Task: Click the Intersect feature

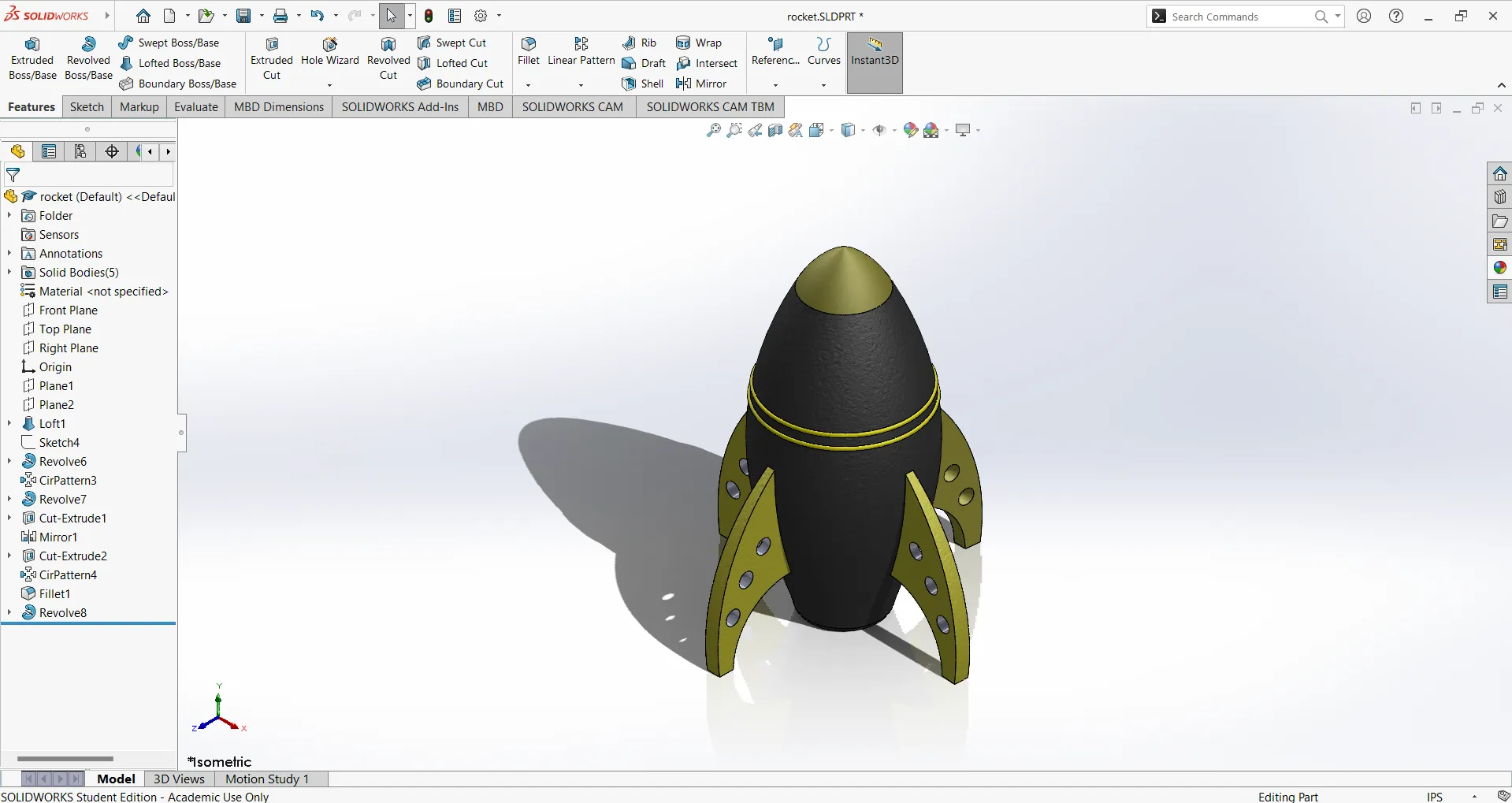Action: click(707, 63)
